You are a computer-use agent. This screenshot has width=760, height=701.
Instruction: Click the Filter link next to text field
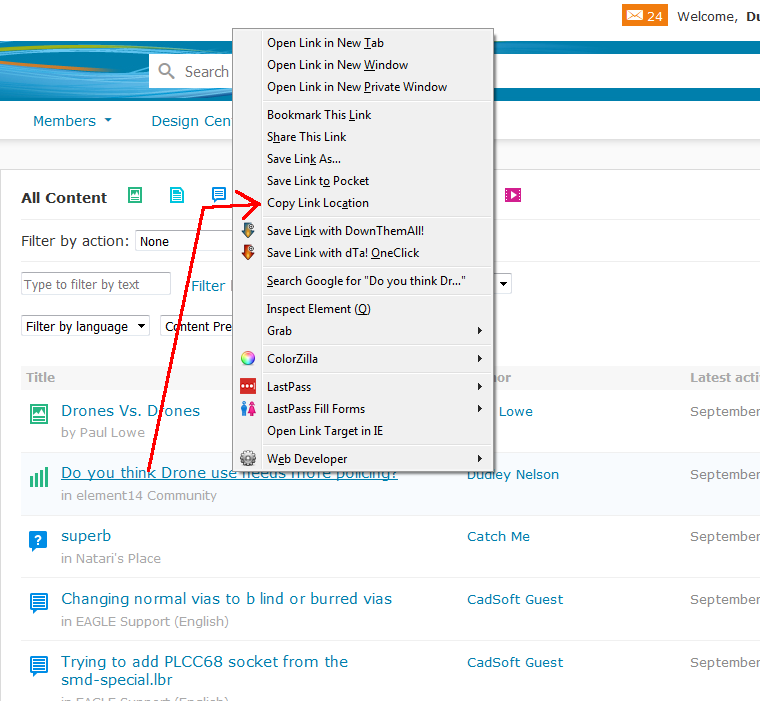[x=208, y=286]
